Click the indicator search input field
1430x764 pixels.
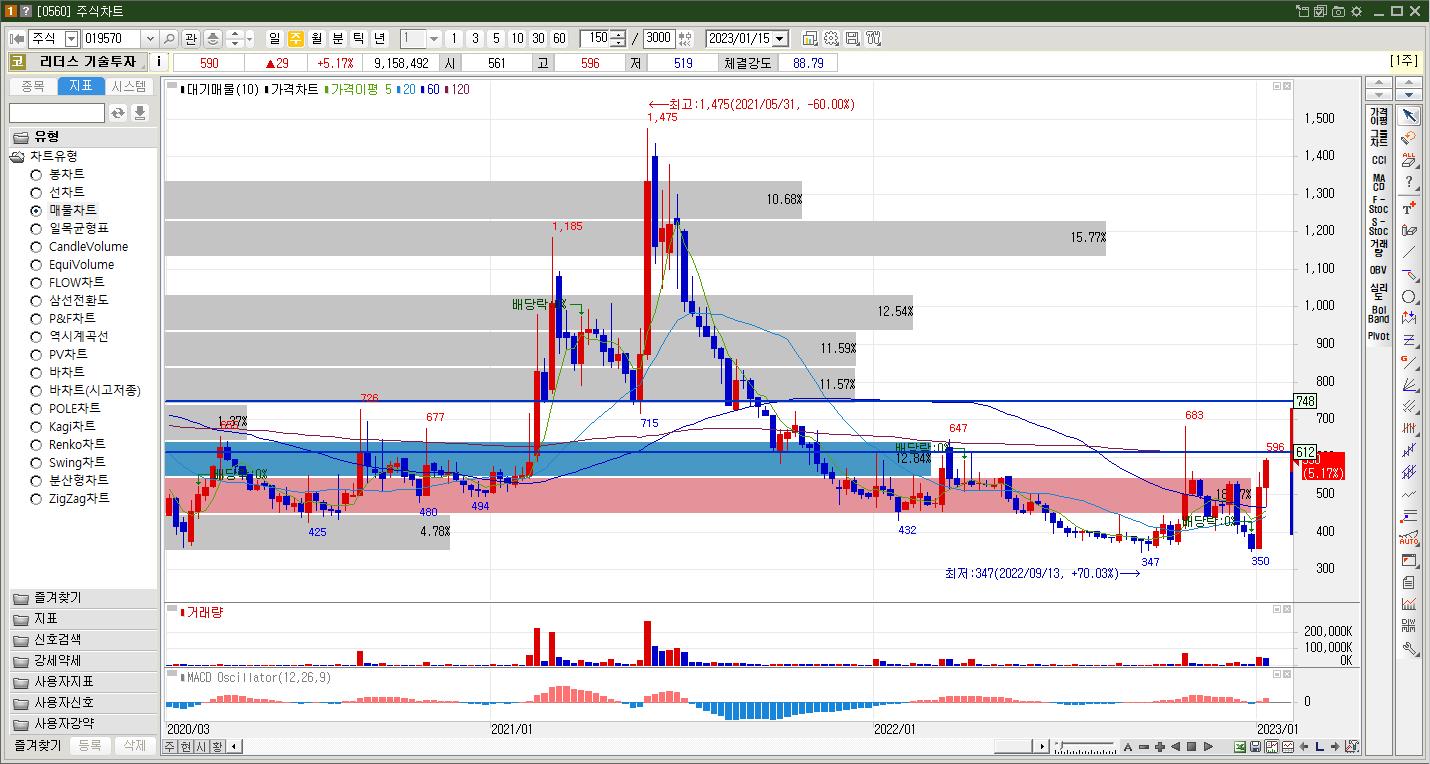57,113
